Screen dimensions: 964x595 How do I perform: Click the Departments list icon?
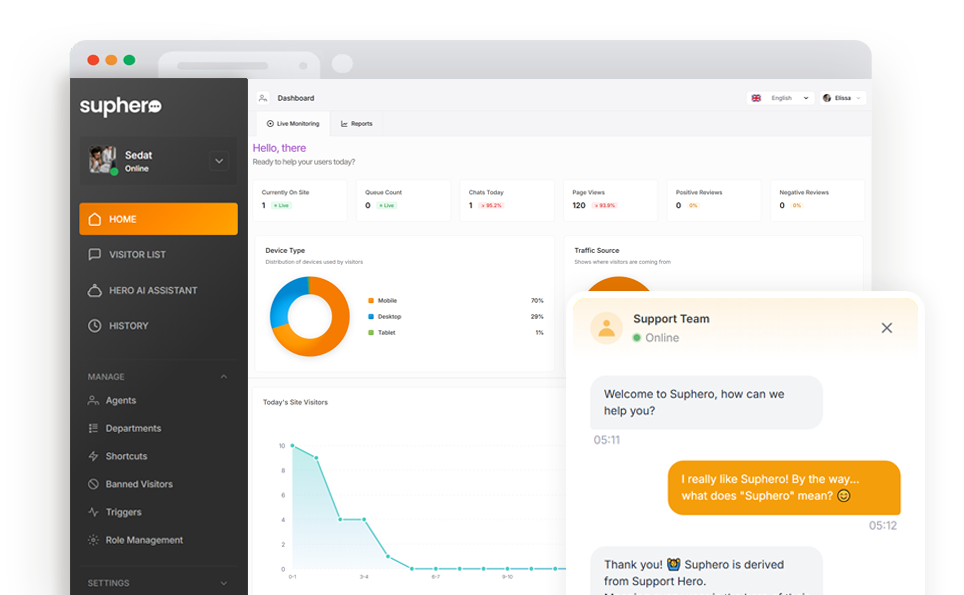click(93, 428)
